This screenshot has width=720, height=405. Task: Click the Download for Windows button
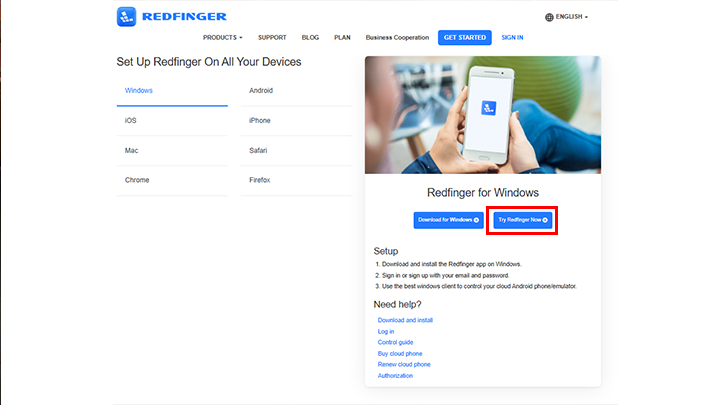tap(449, 220)
